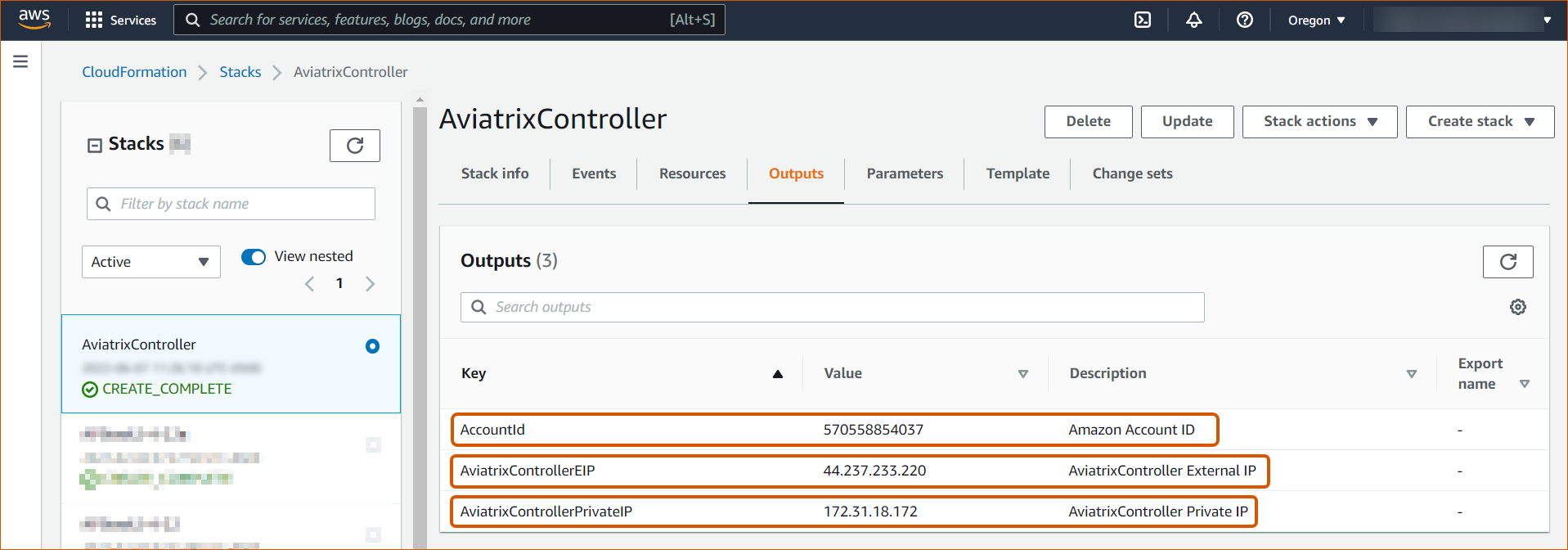Sort by Value column arrow

point(1022,374)
